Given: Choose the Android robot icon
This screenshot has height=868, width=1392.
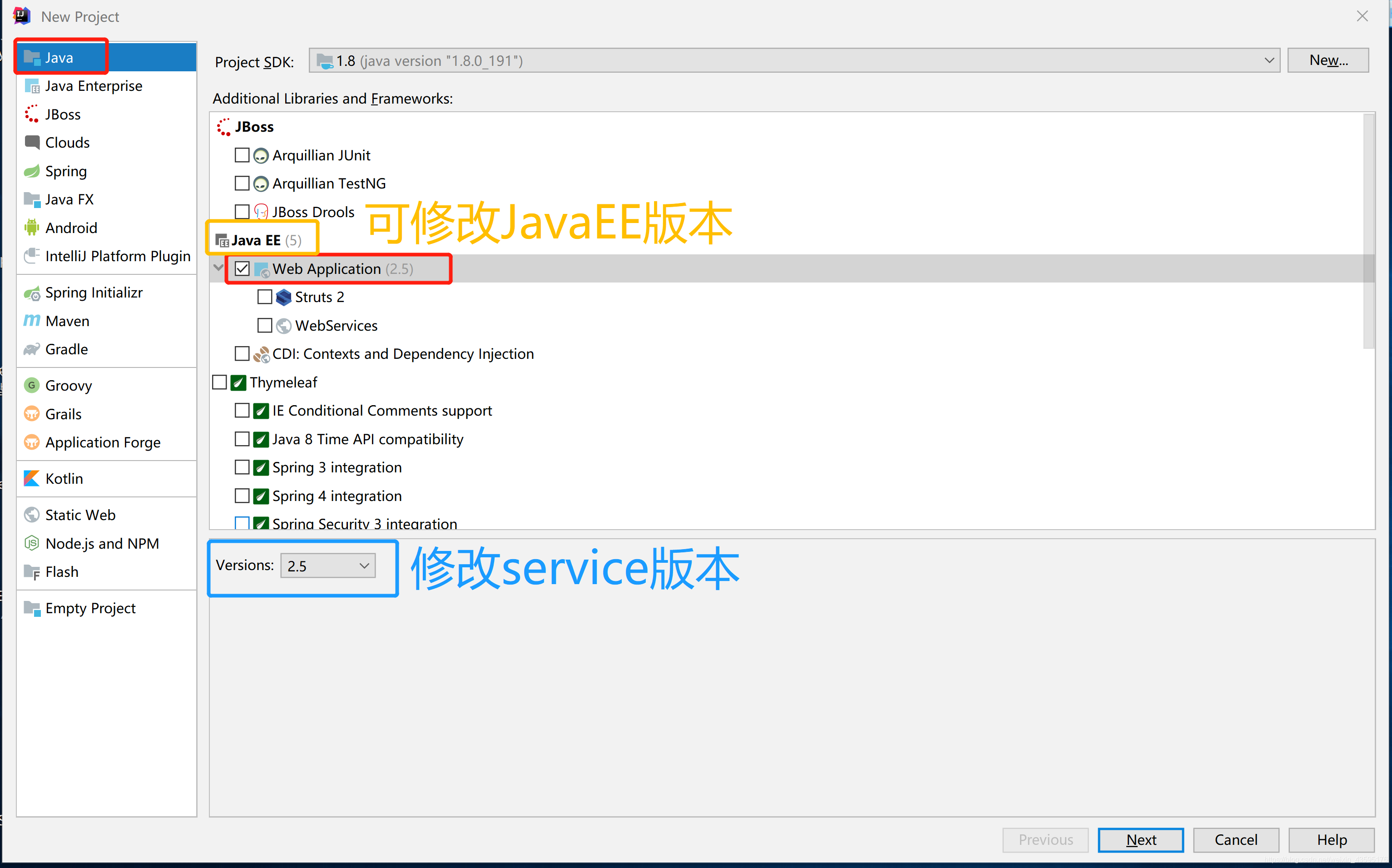Looking at the screenshot, I should (32, 228).
